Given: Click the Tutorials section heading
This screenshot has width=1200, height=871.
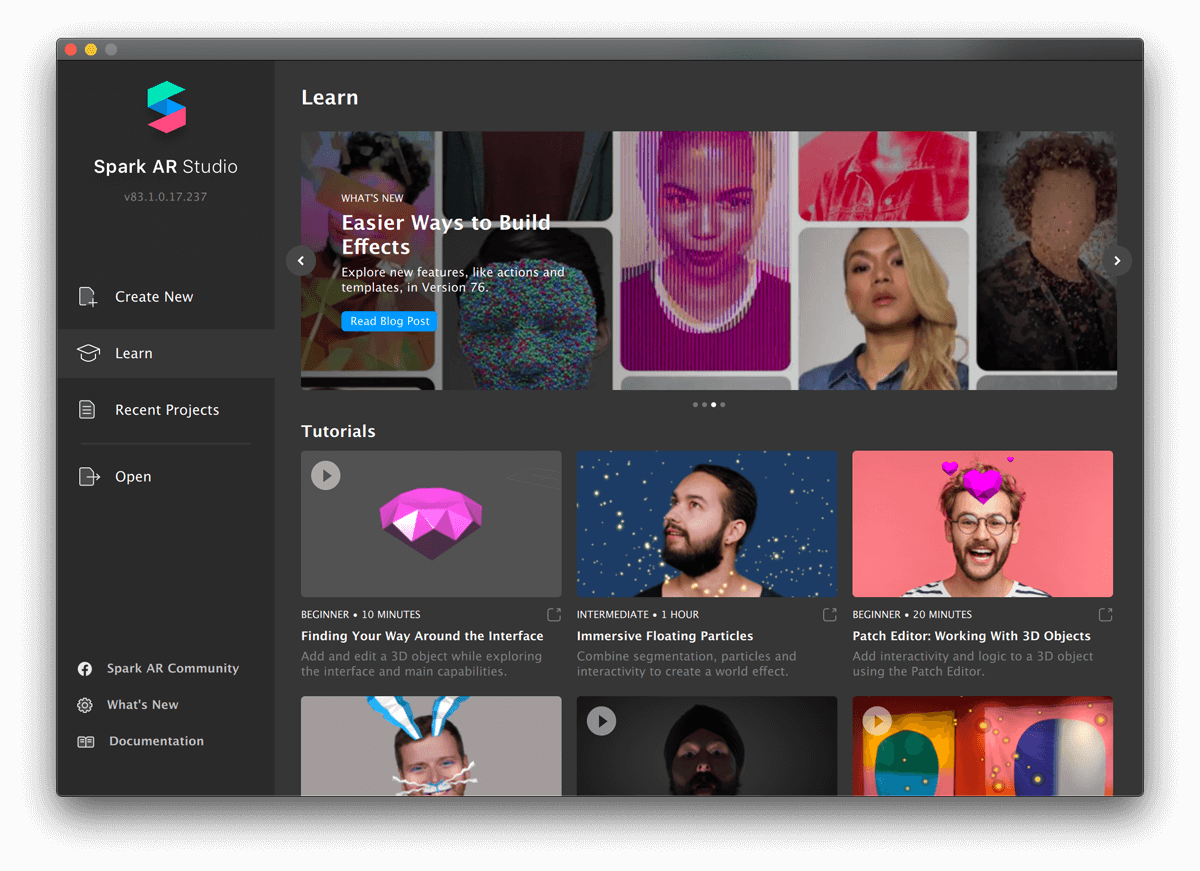Looking at the screenshot, I should click(338, 431).
